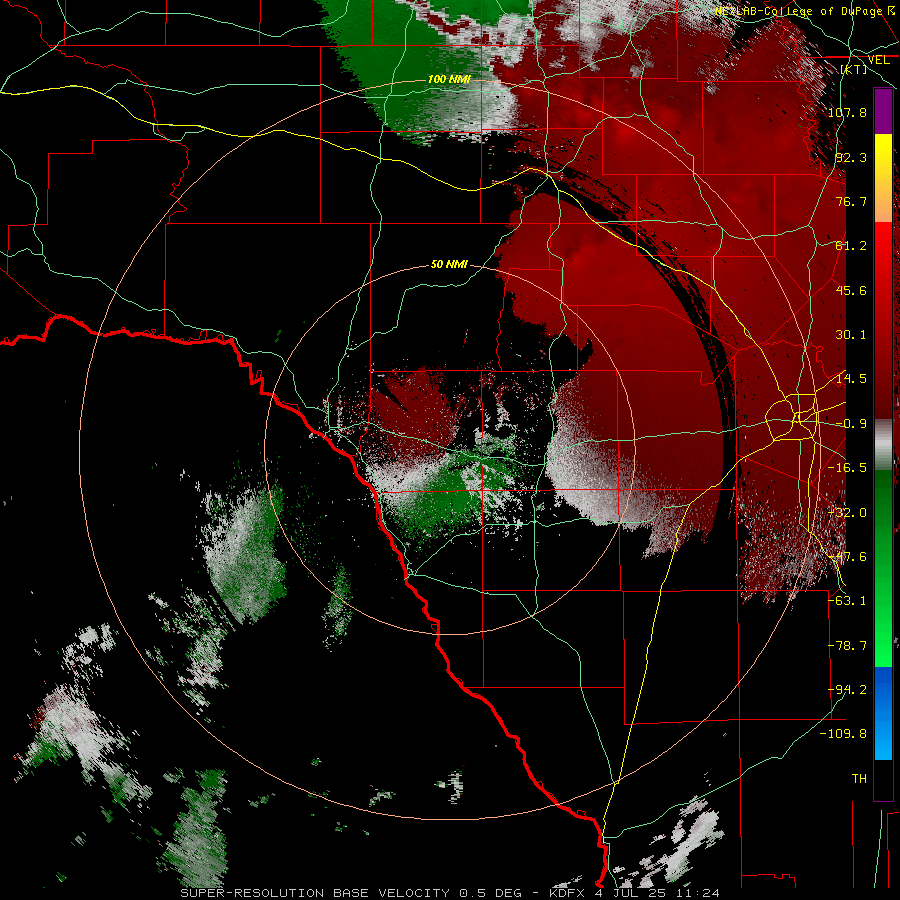Select the -16.5 velocity scale value

847,468
